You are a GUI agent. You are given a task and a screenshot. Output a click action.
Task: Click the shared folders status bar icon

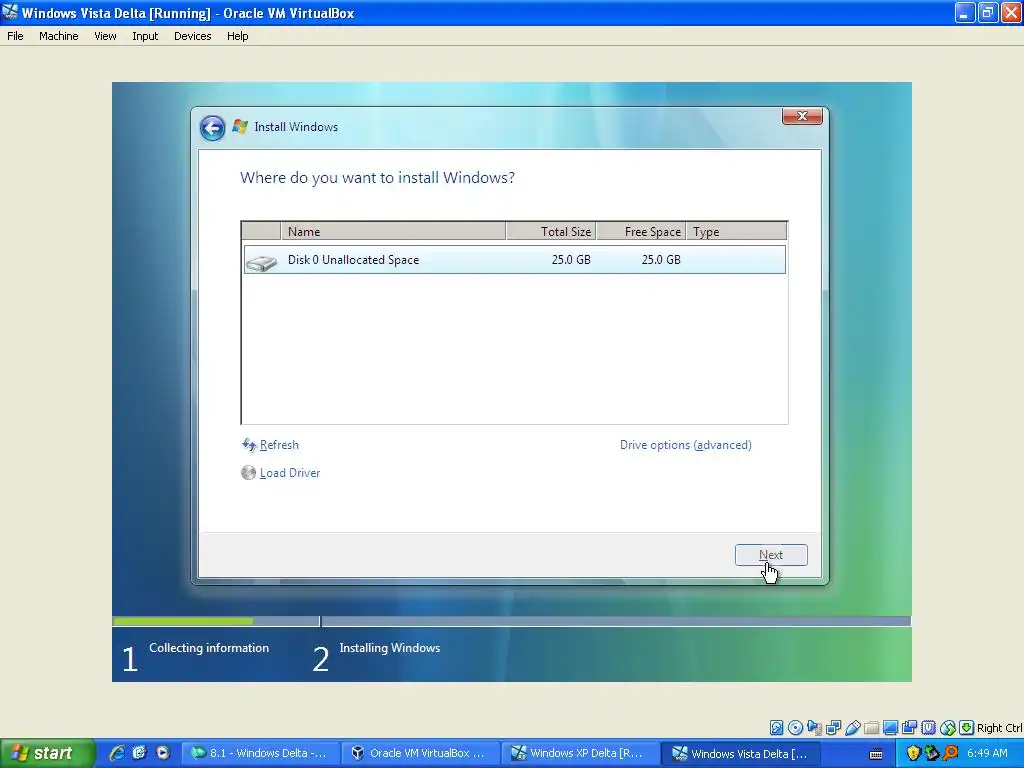(x=871, y=728)
